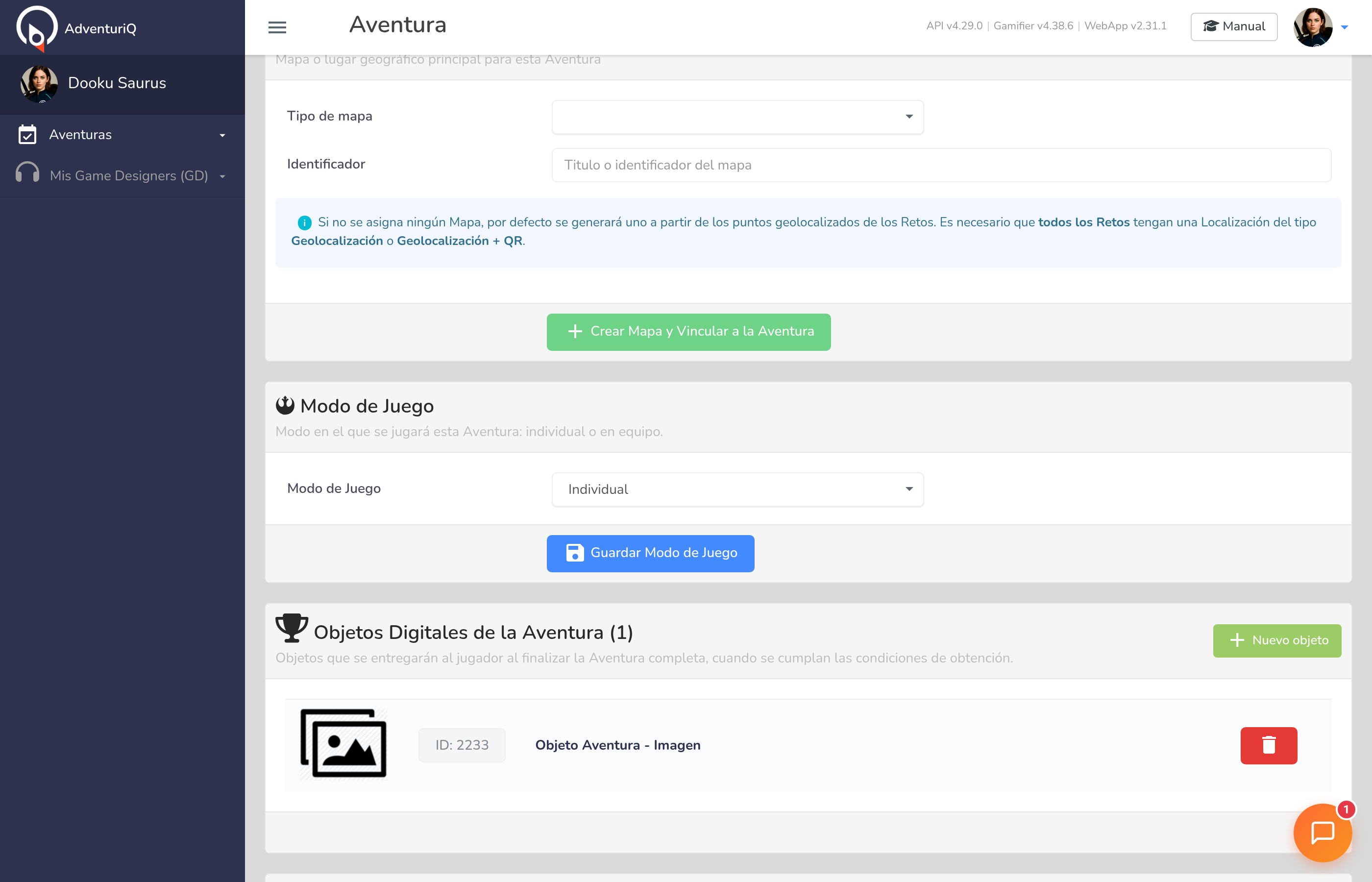The height and width of the screenshot is (882, 1372).
Task: Open the orange chat support widget
Action: (x=1322, y=833)
